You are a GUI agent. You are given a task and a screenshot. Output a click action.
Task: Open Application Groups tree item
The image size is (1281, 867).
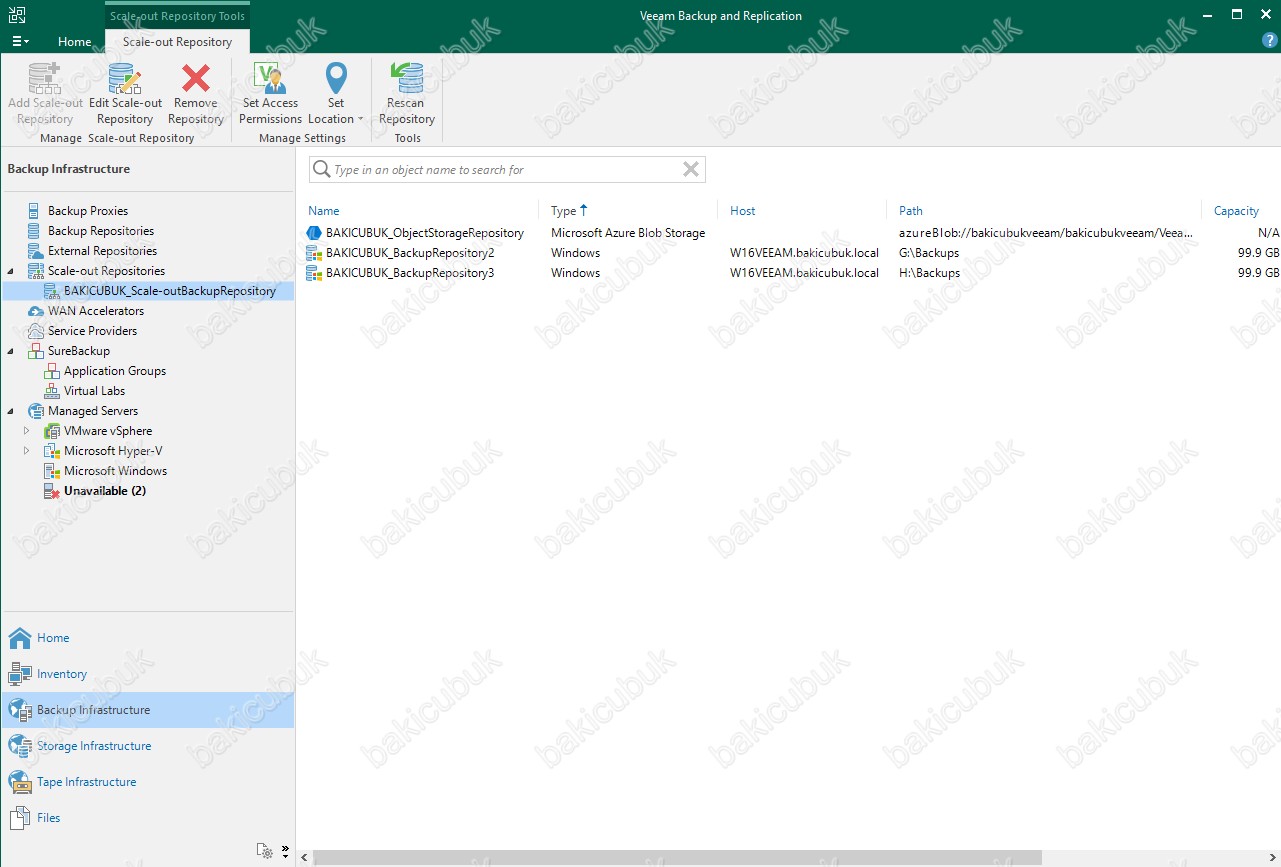coord(115,371)
